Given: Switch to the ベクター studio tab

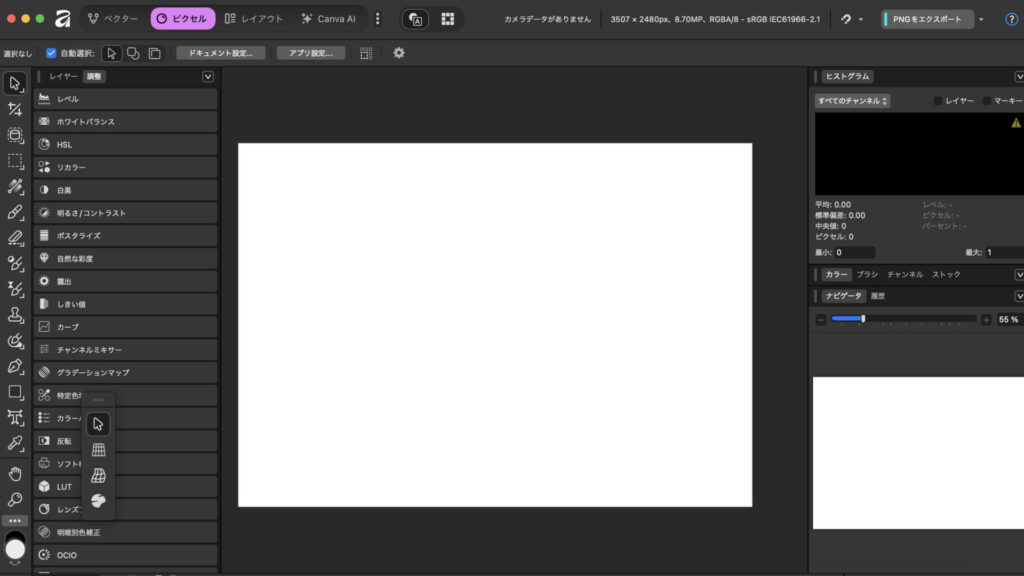Looking at the screenshot, I should tap(112, 19).
